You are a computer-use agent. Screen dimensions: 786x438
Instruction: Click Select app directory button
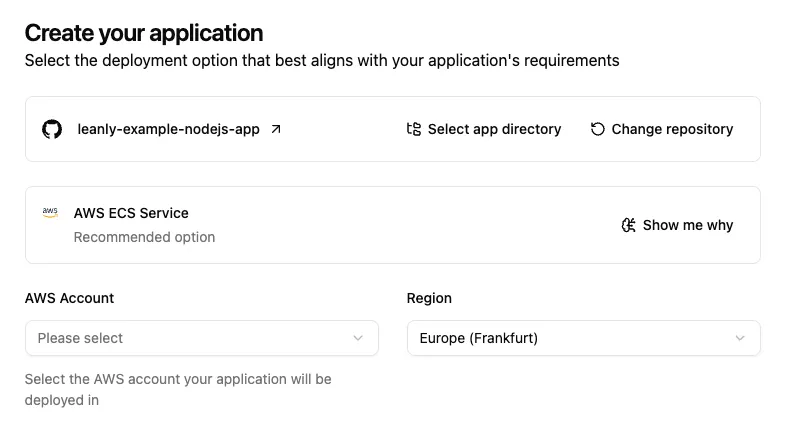[x=484, y=129]
